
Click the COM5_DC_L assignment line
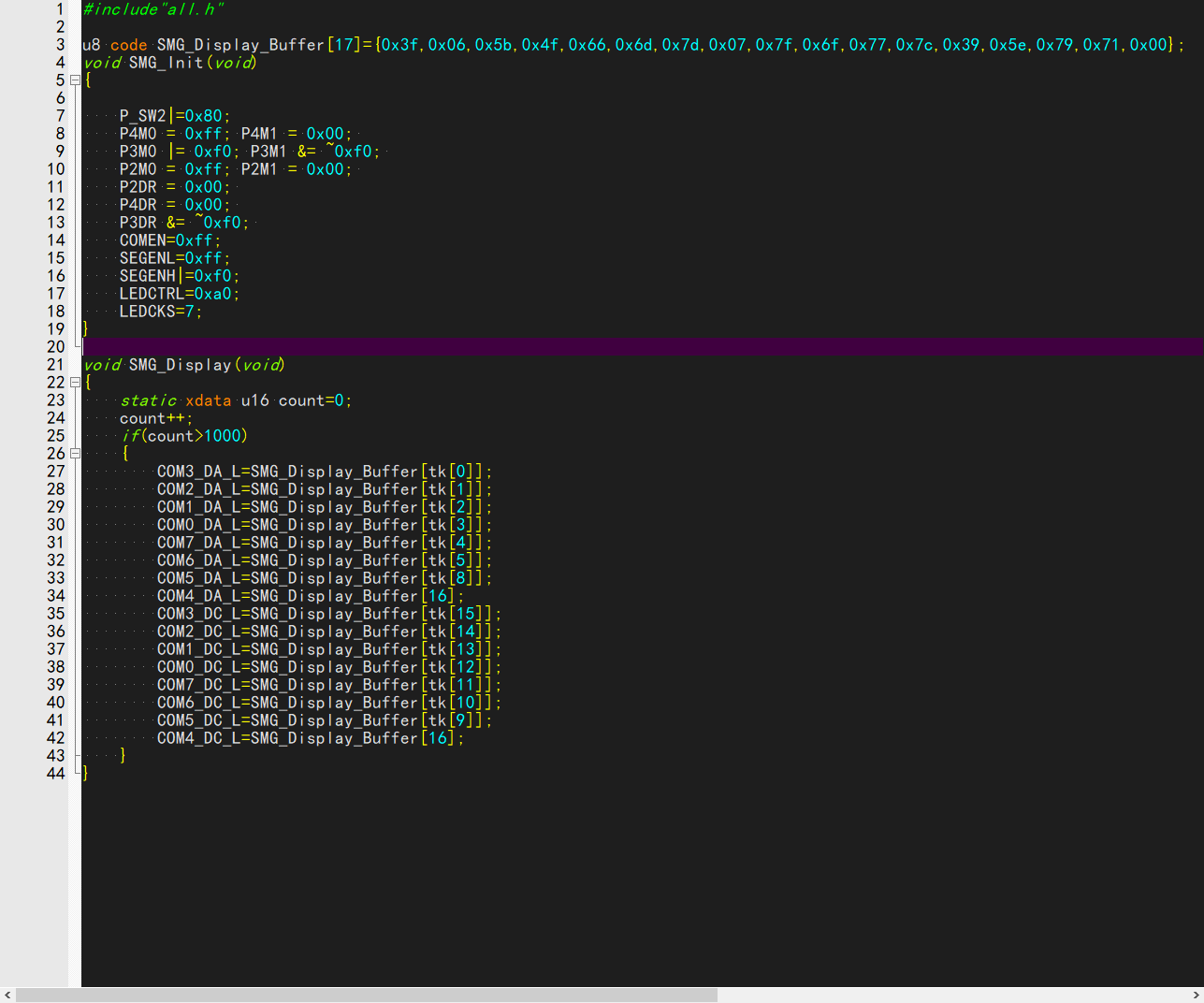coord(324,720)
